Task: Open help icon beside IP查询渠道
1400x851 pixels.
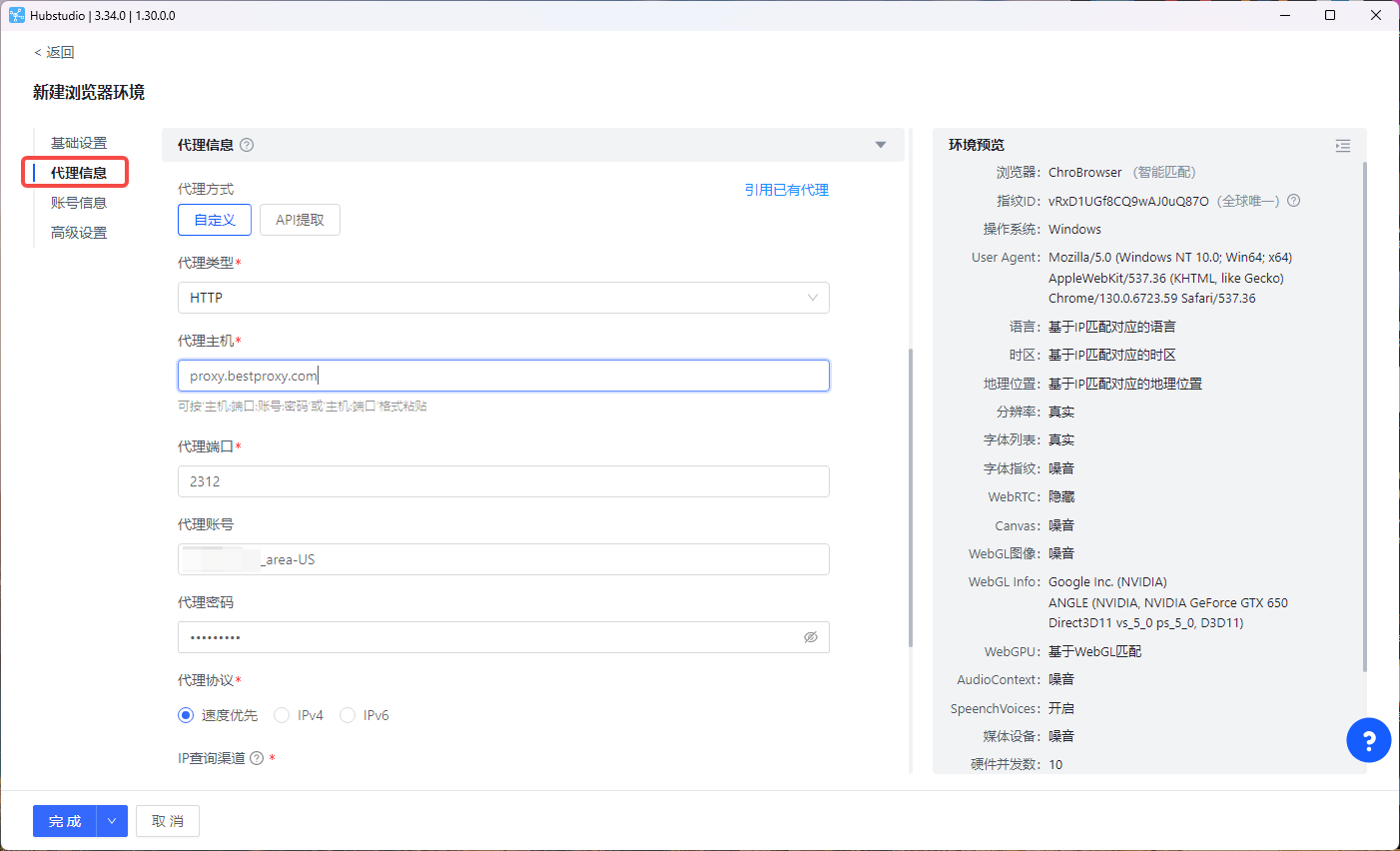Action: (257, 758)
